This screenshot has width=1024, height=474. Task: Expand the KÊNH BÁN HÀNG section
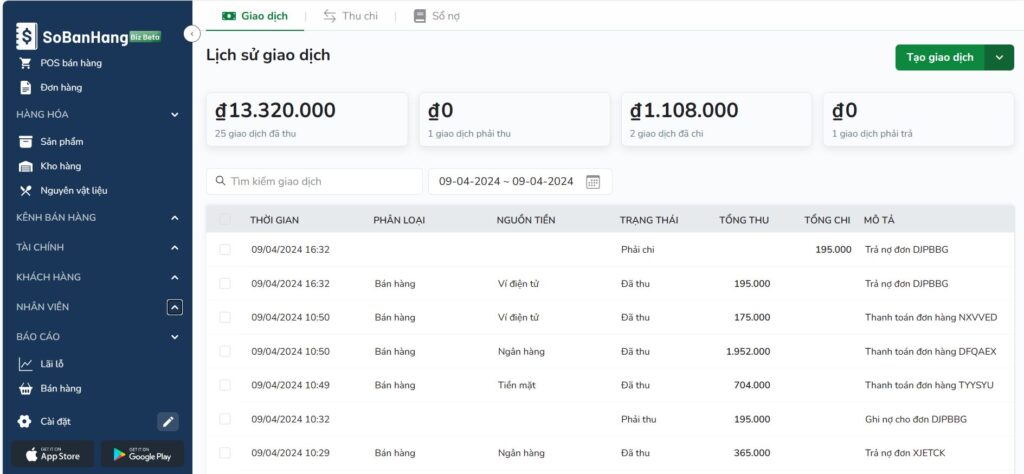174,217
